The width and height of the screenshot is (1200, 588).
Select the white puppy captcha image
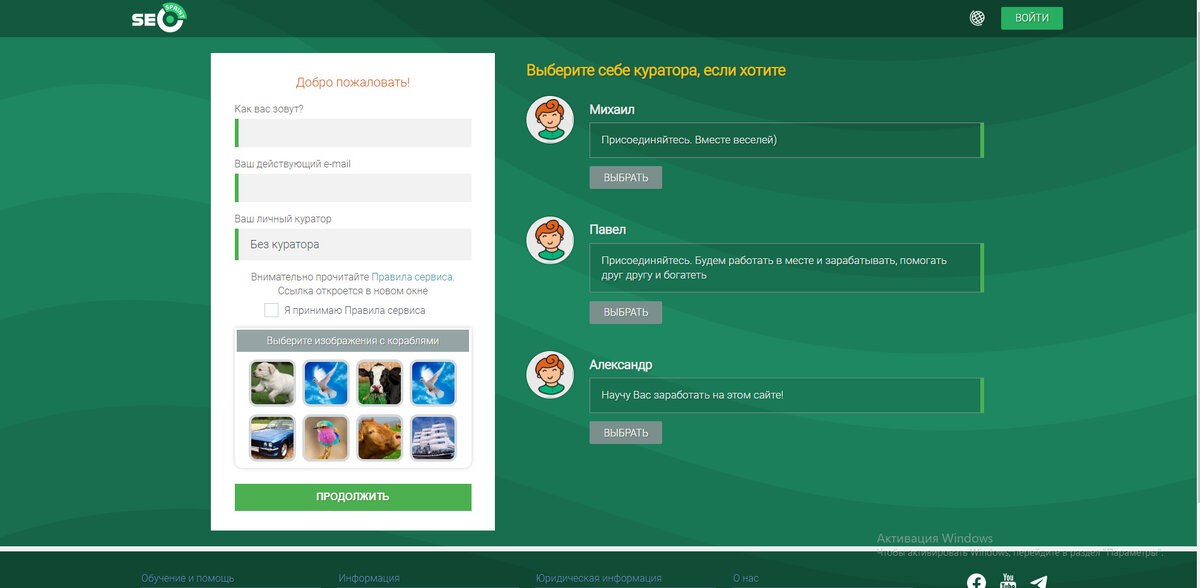click(272, 382)
